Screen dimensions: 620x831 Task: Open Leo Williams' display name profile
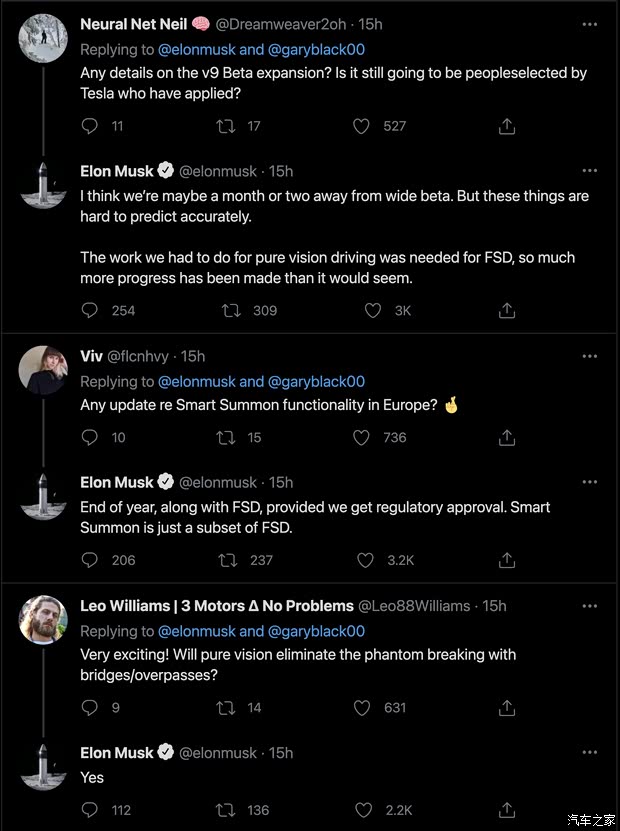[216, 606]
